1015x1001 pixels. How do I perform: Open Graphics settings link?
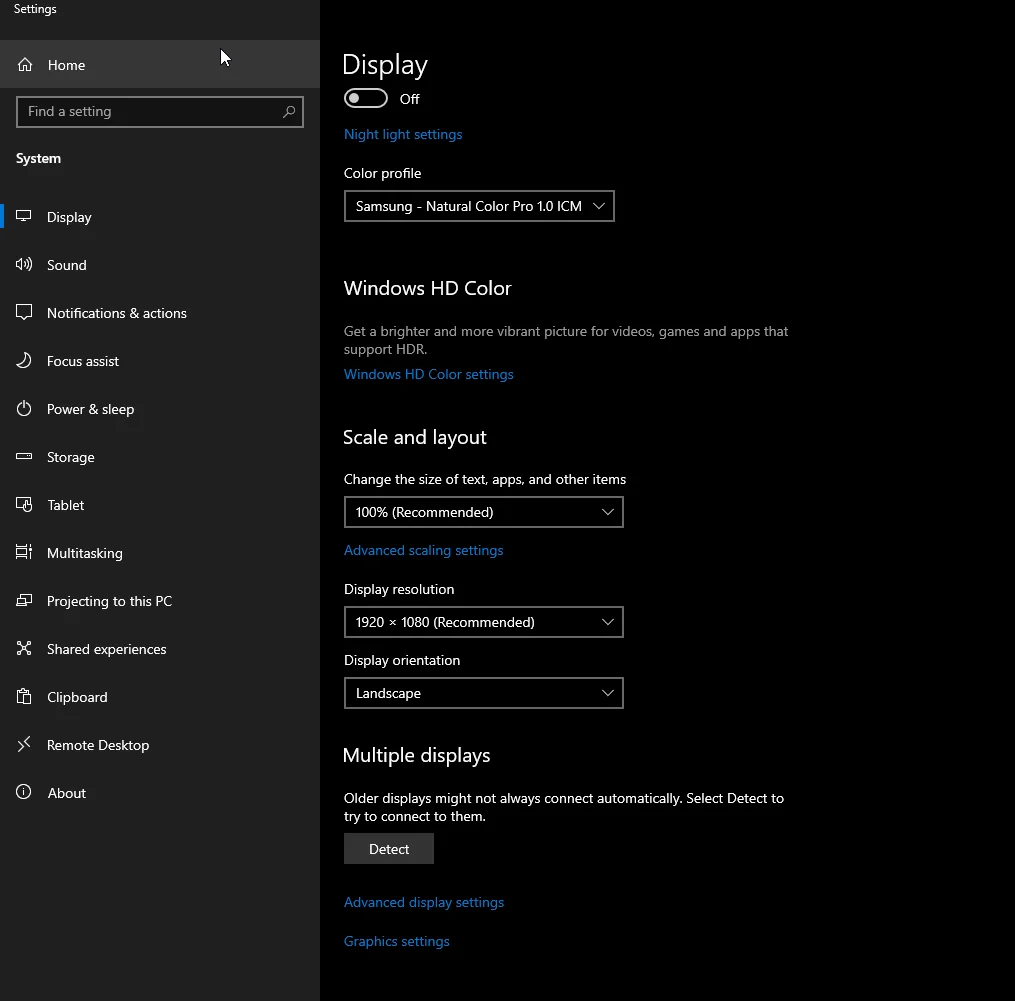coord(396,941)
